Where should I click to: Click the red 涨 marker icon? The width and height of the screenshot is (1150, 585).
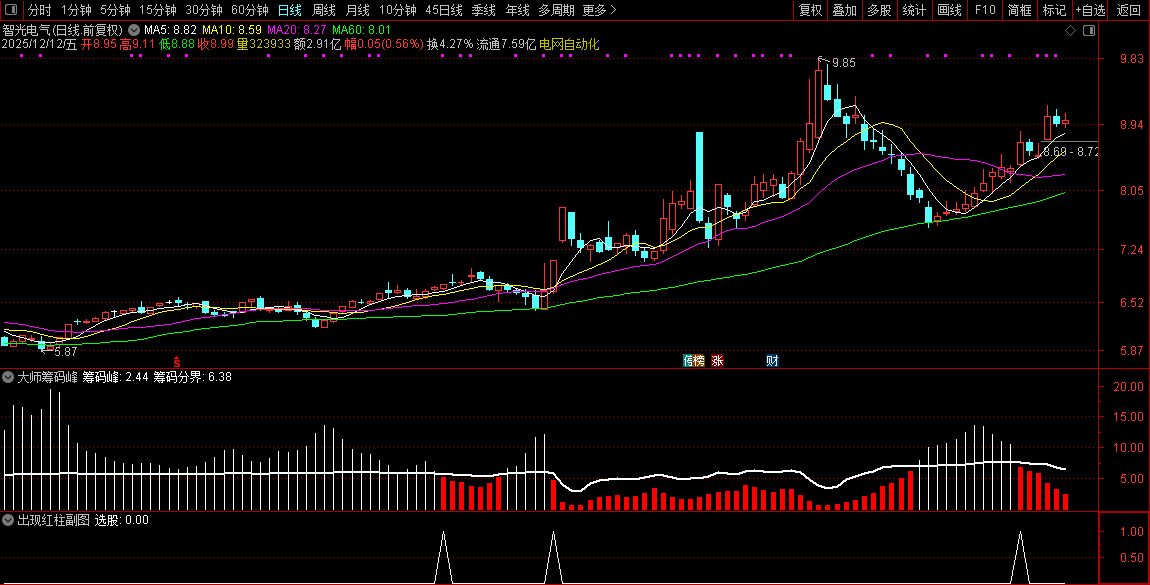717,361
